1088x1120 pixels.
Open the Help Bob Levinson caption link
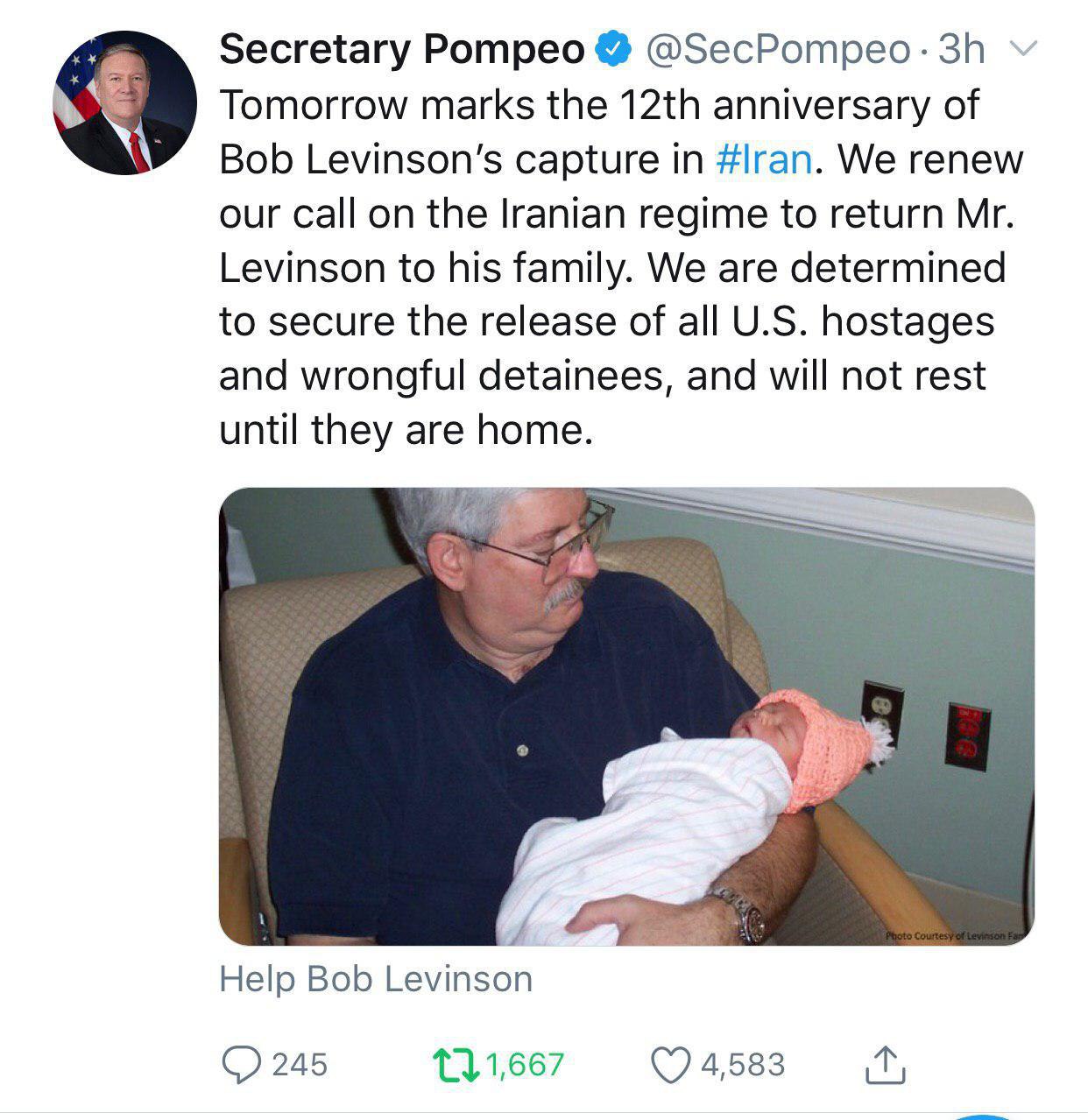pyautogui.click(x=376, y=979)
